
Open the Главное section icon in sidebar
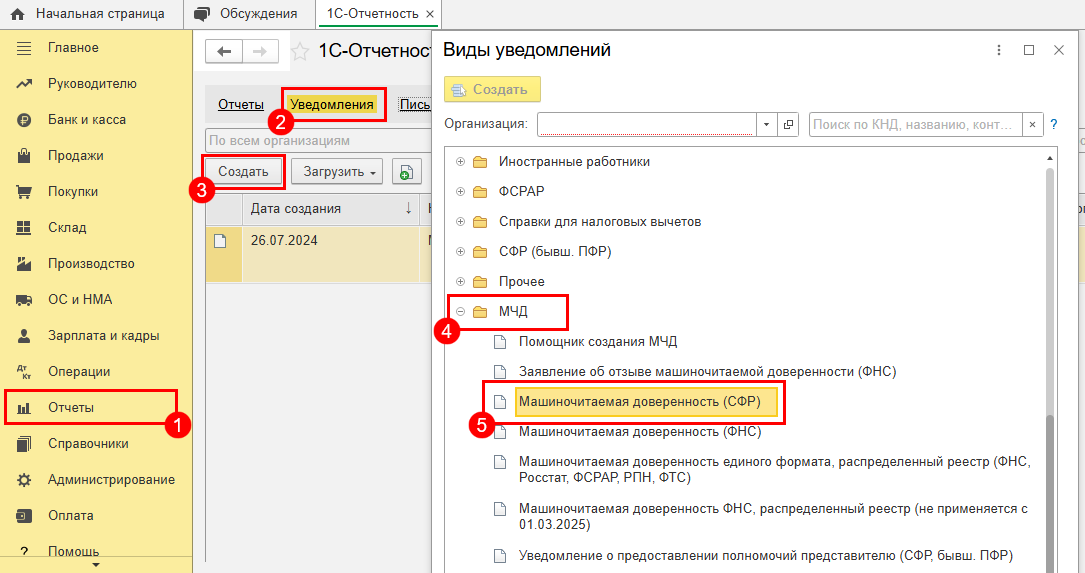pos(24,48)
